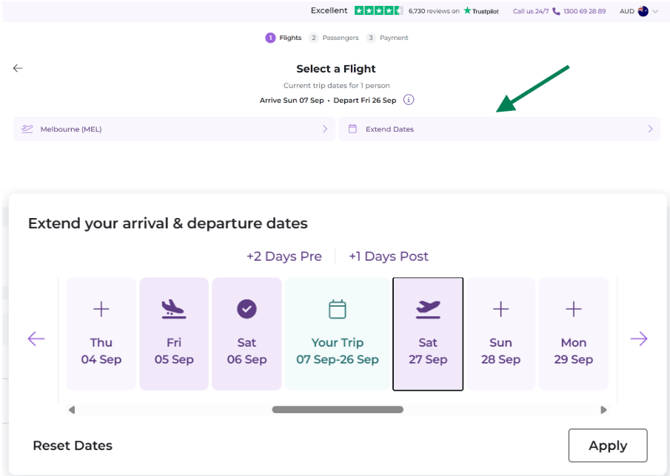Viewport: 670px width, 476px height.
Task: Expand the Melbourne (MEL) airport selector
Action: tap(174, 129)
